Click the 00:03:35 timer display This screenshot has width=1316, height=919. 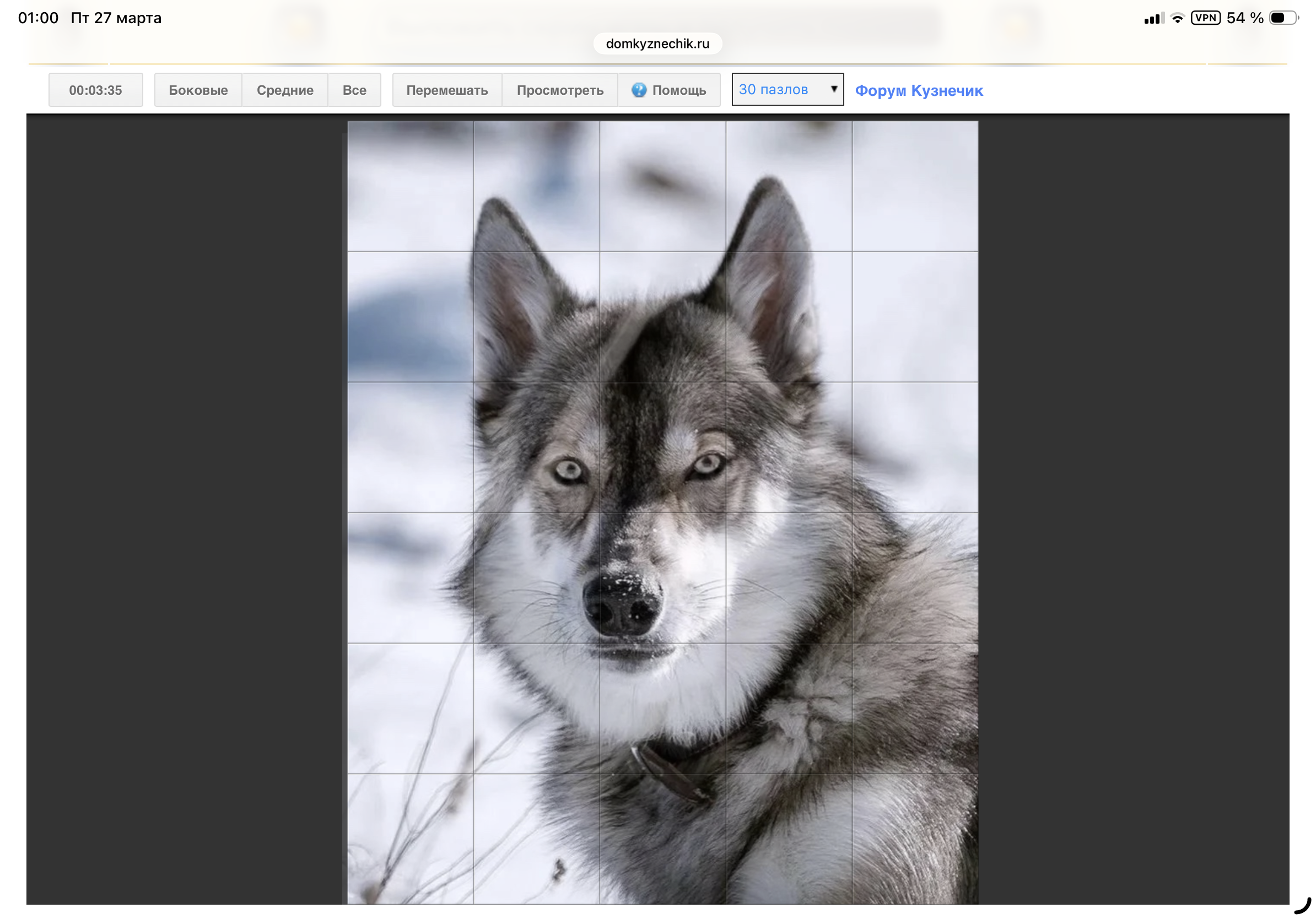point(95,90)
